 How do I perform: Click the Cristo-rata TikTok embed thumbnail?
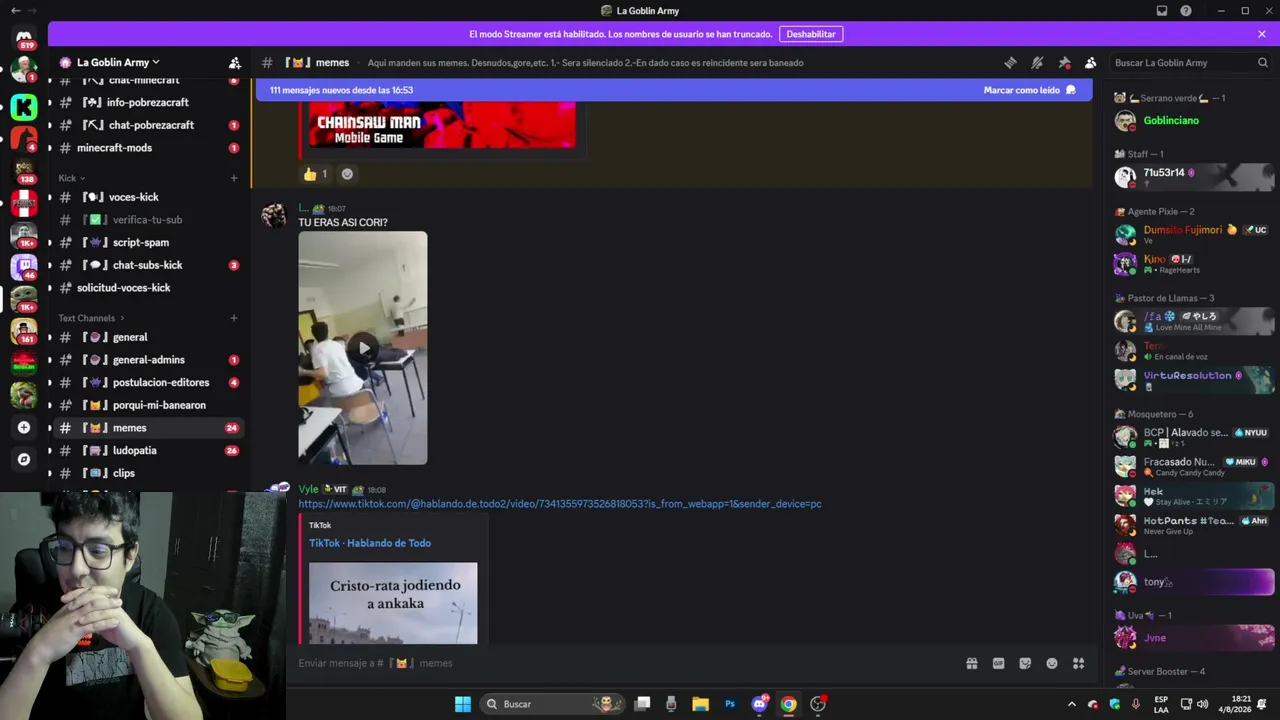(x=393, y=603)
